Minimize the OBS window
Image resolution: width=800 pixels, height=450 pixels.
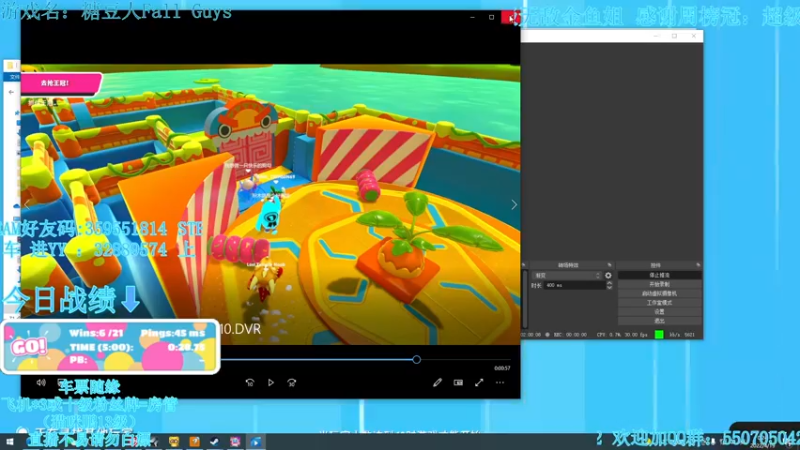pyautogui.click(x=656, y=36)
